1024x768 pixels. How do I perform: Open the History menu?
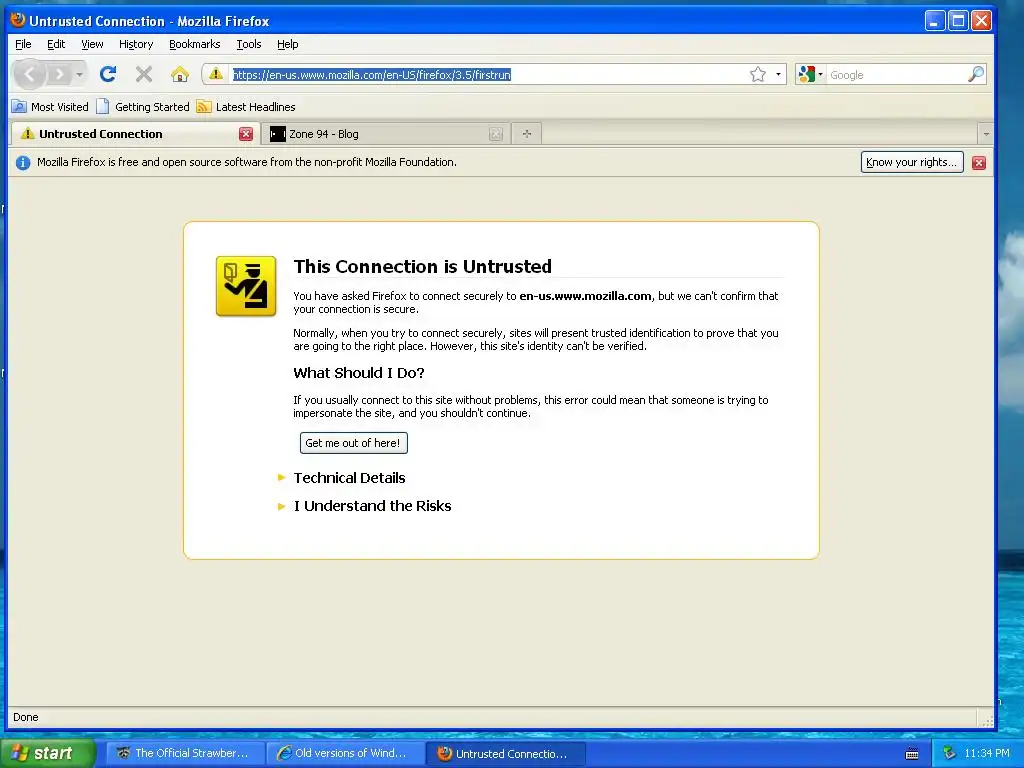[136, 44]
